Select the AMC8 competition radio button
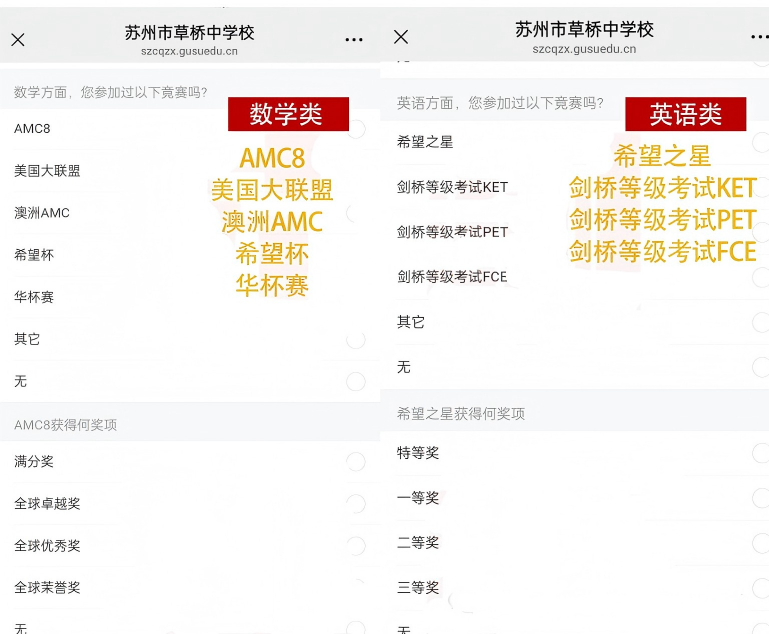769x634 pixels. (x=356, y=128)
